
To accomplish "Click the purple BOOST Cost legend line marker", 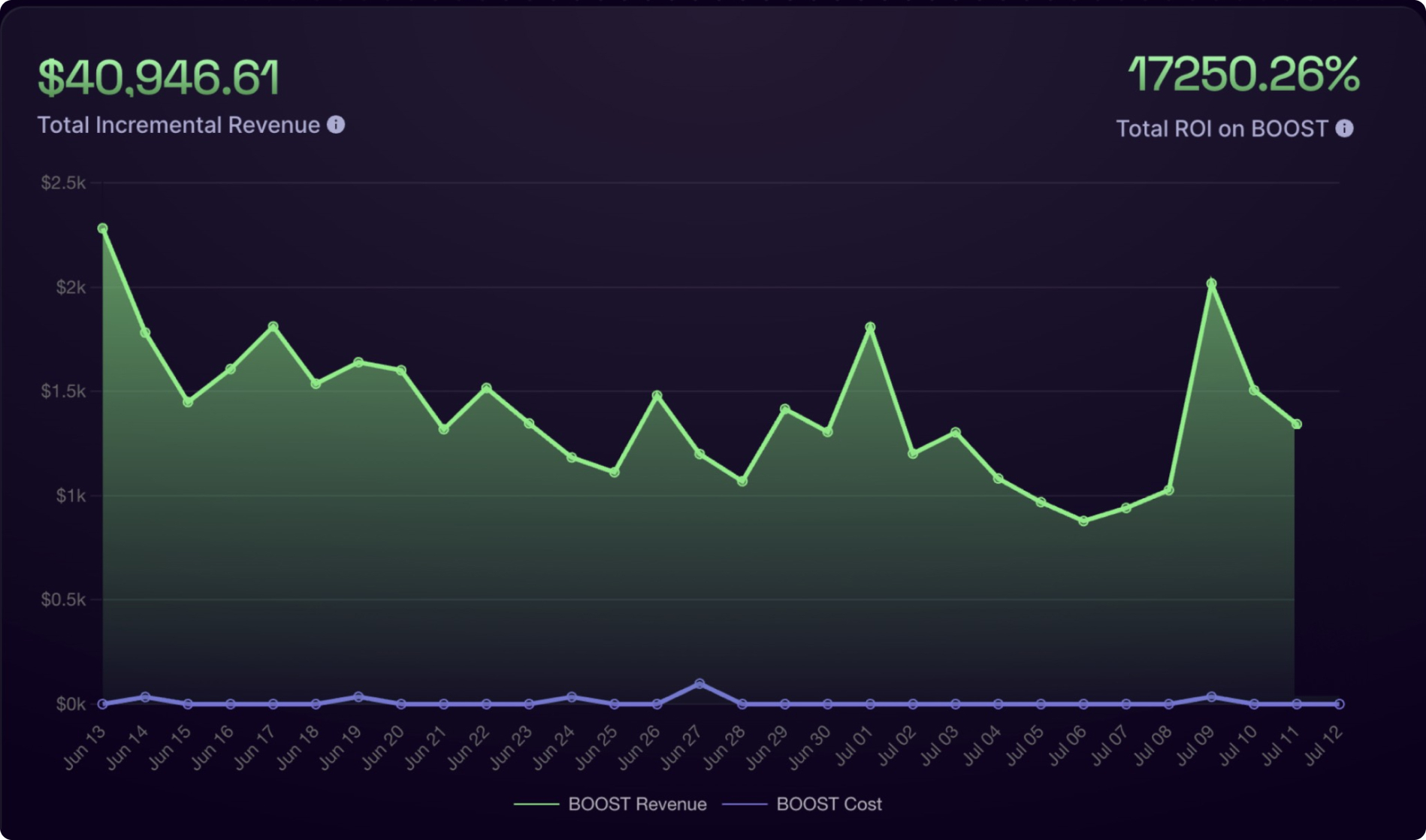I will [744, 804].
